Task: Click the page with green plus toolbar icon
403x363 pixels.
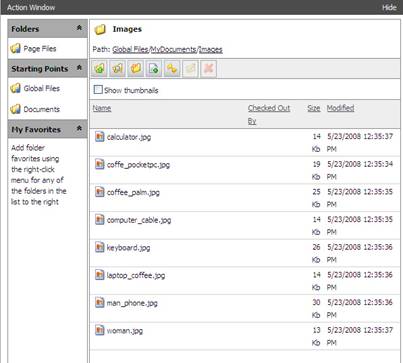Action: (154, 69)
